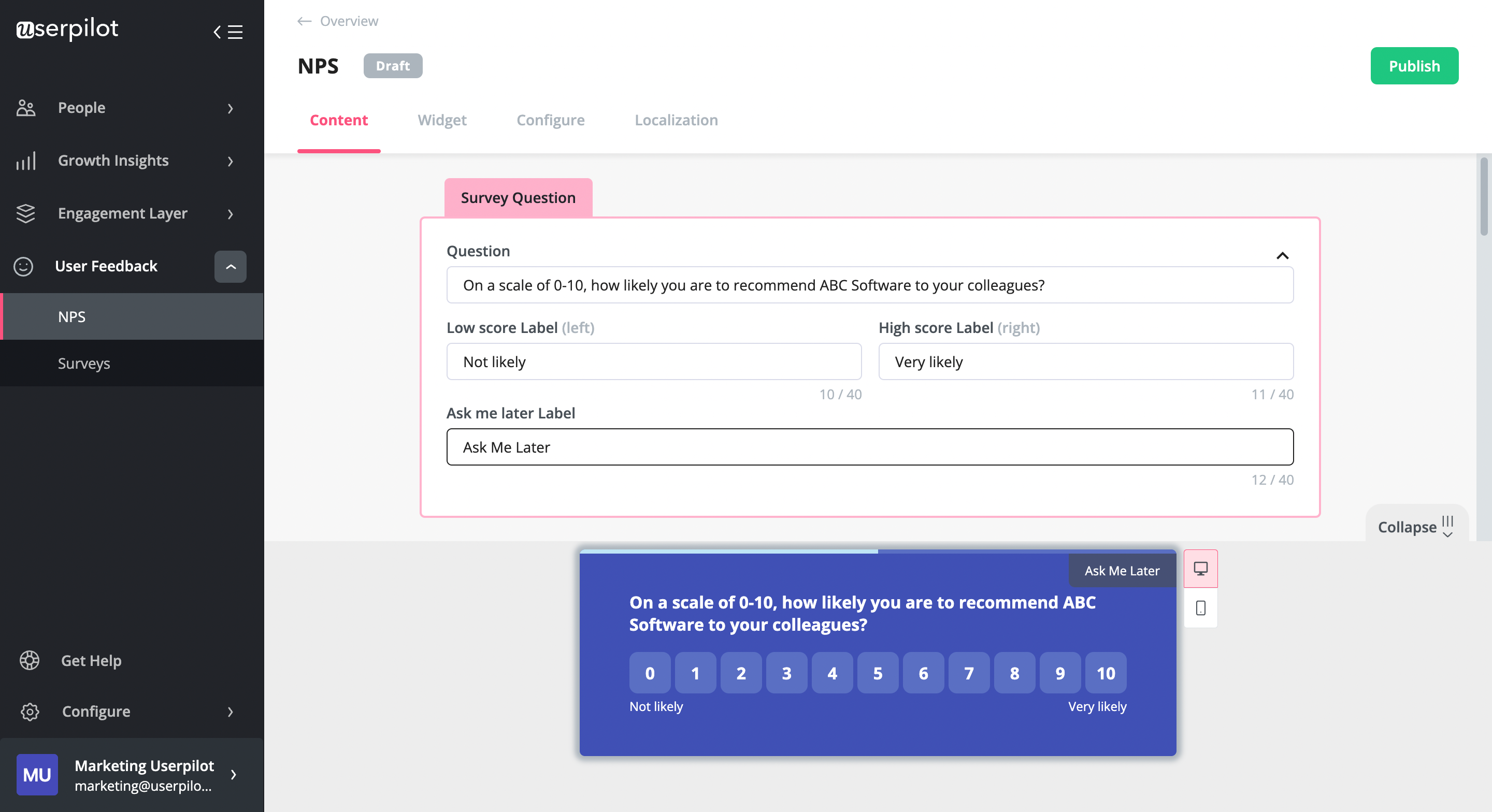
Task: Collapse the Question section
Action: [x=1282, y=255]
